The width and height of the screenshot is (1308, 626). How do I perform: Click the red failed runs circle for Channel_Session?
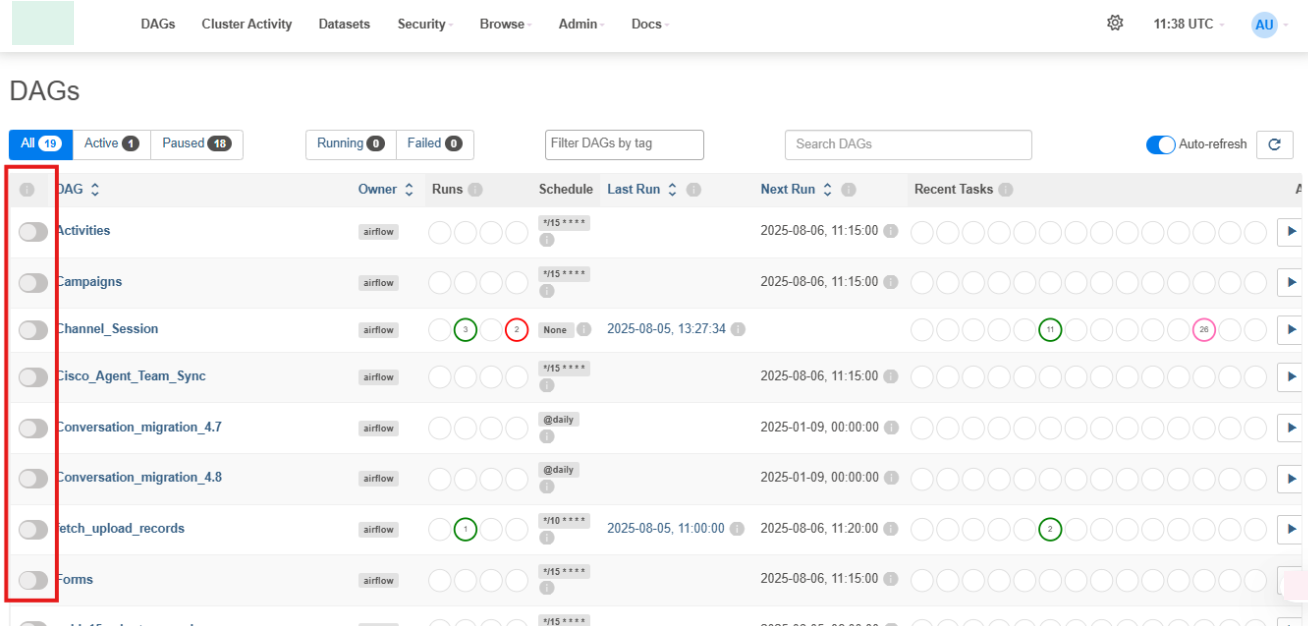coord(516,329)
